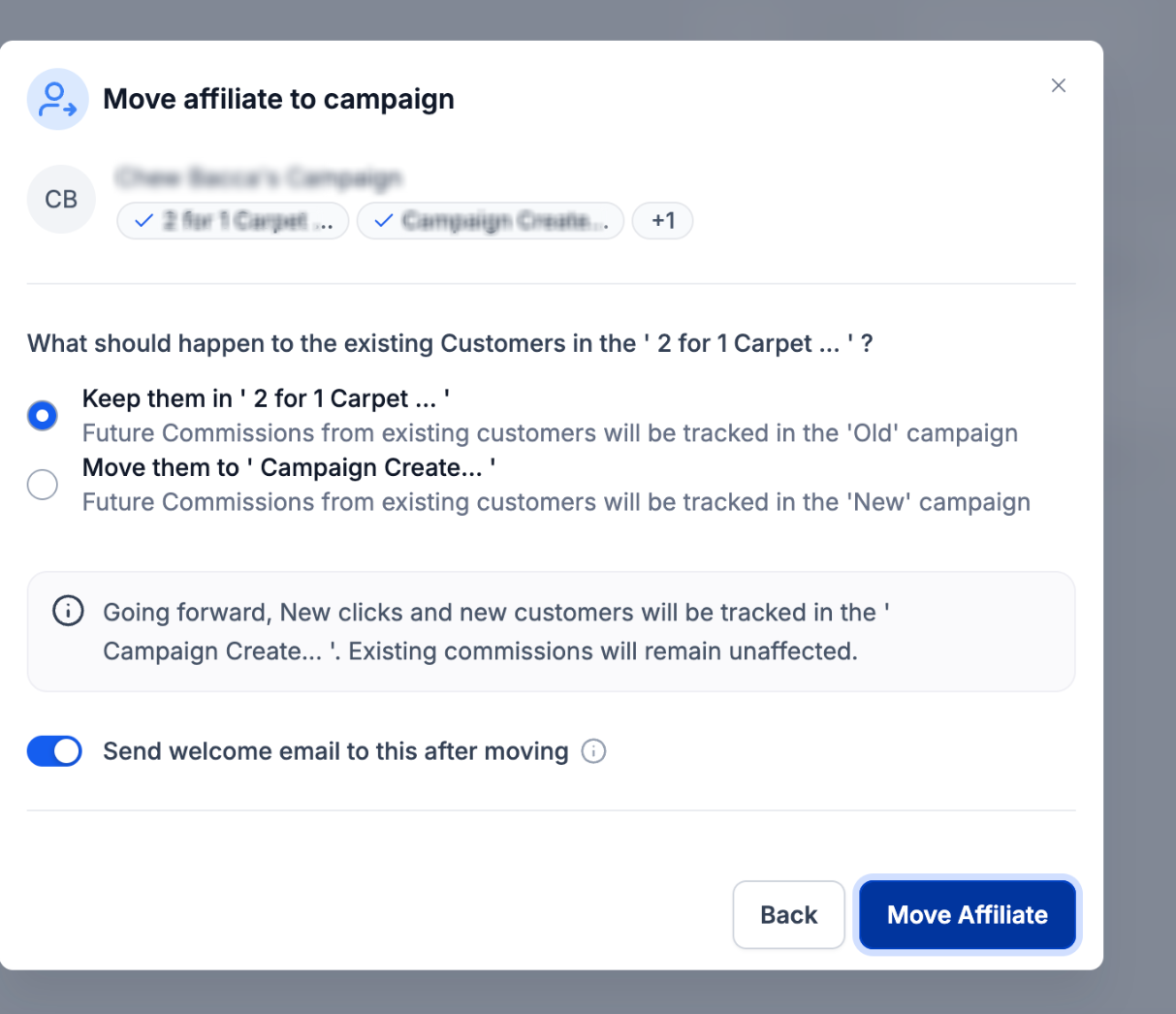Click the Move affiliate to campaign heading
1176x1014 pixels.
point(278,99)
